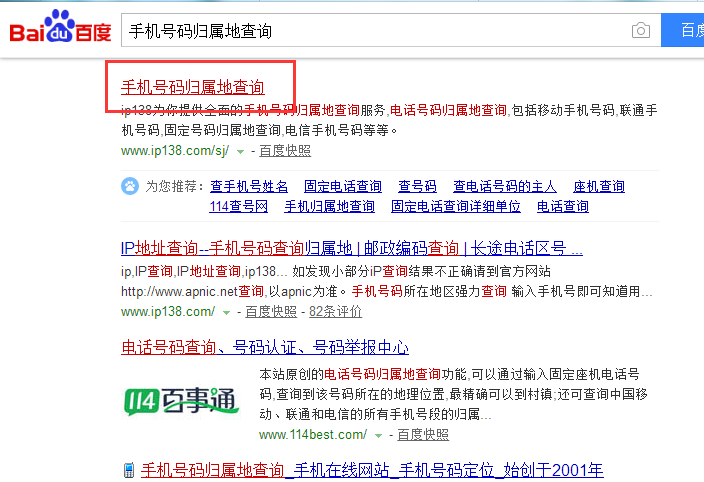Open 百度快照 for the ip138.com/sj result
The image size is (704, 482).
coord(284,151)
